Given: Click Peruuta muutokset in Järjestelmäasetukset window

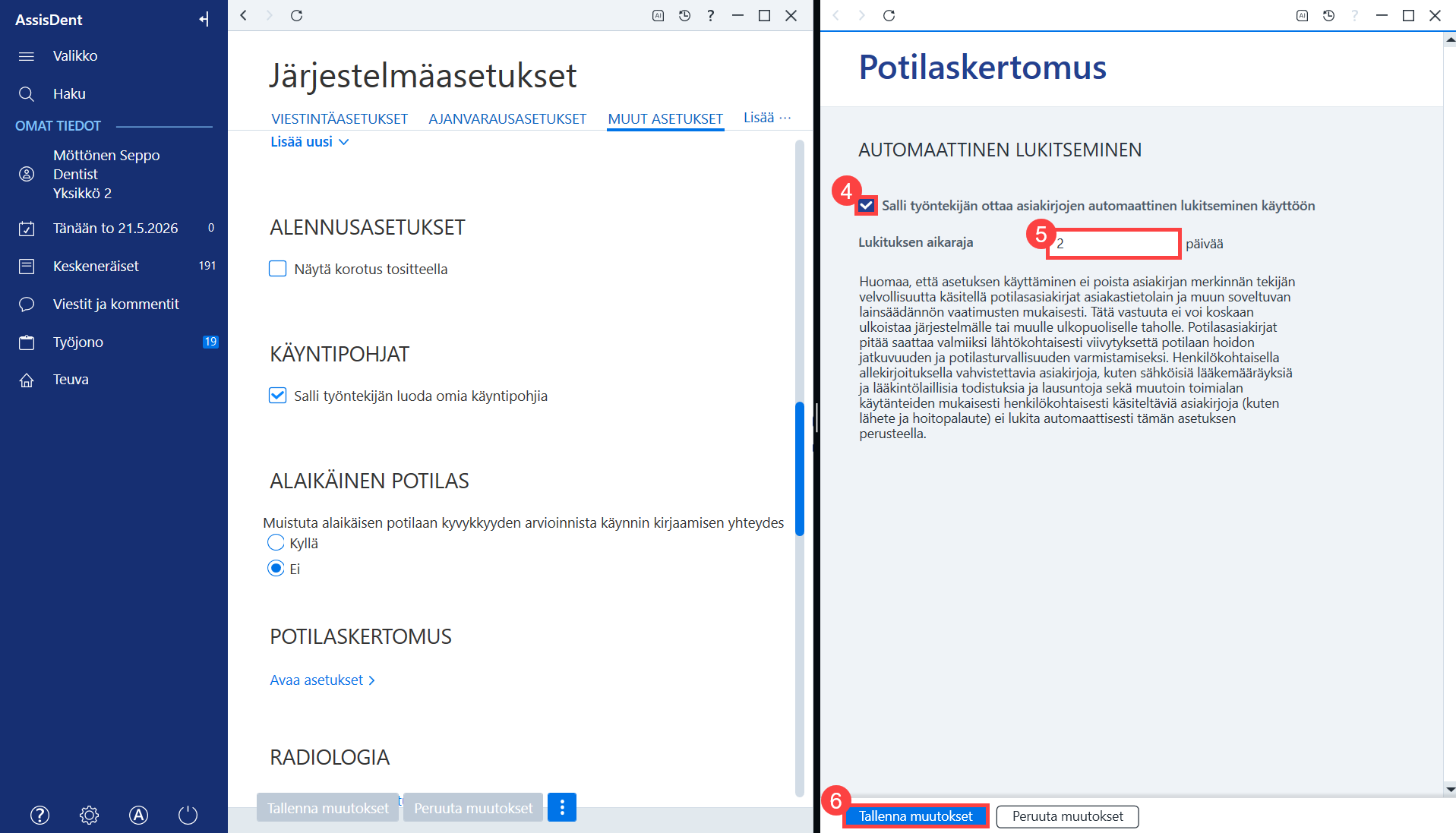Looking at the screenshot, I should click(473, 808).
